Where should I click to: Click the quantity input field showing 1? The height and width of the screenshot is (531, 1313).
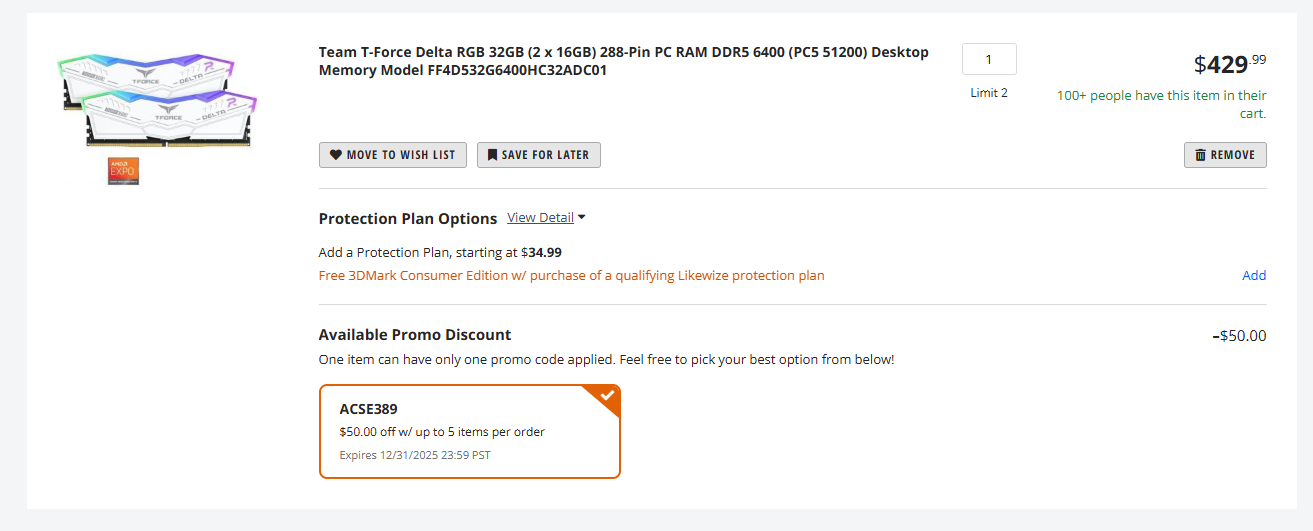click(989, 59)
